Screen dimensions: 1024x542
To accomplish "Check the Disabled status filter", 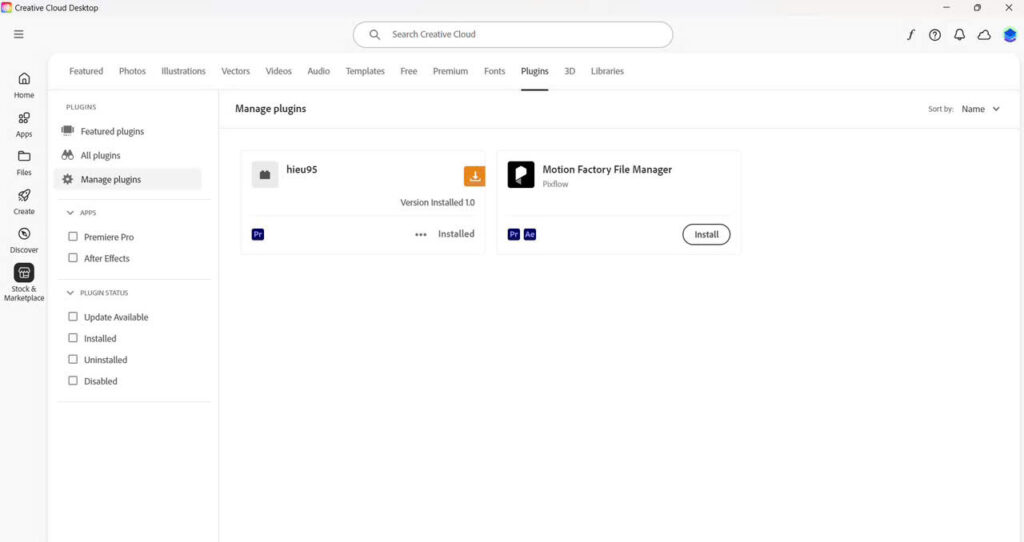I will coord(73,381).
